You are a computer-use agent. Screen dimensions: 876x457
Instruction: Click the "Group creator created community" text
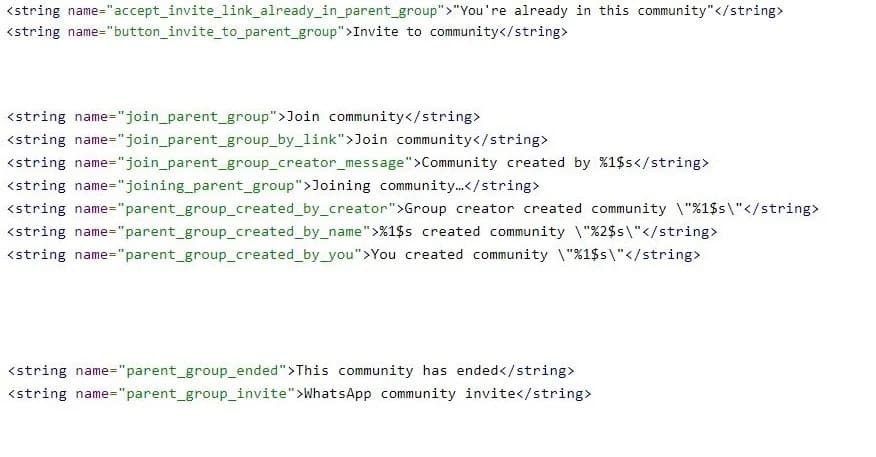(535, 208)
